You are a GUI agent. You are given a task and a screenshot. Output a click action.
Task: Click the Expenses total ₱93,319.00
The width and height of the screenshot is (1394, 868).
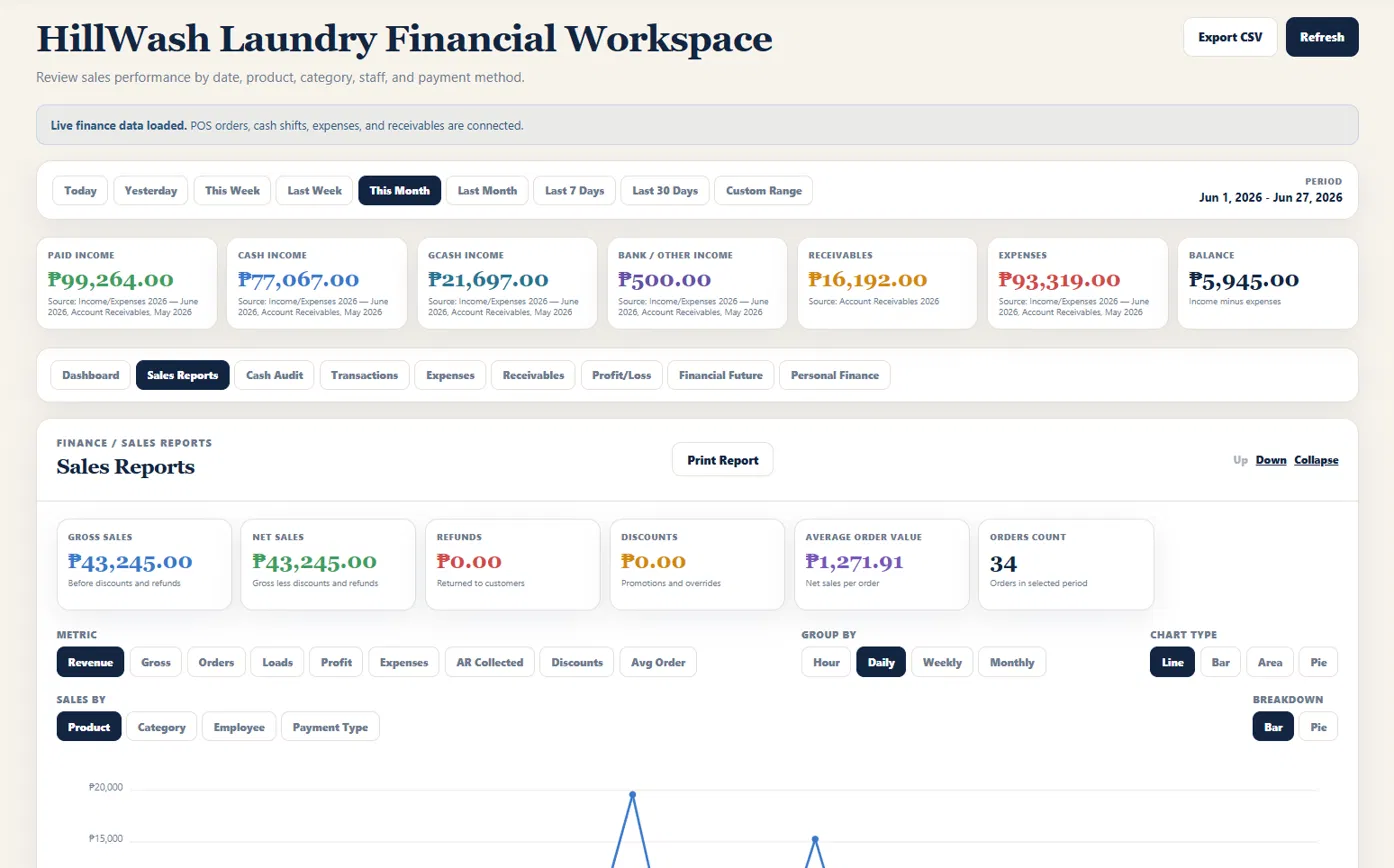point(1059,280)
